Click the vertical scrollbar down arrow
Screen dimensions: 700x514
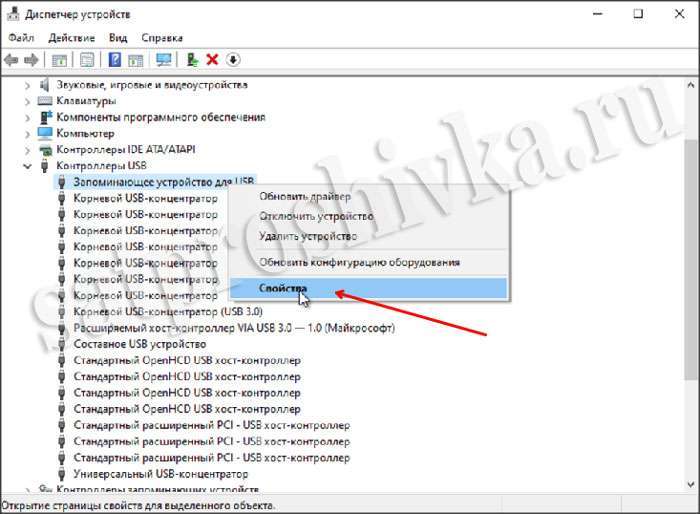pyautogui.click(x=691, y=484)
